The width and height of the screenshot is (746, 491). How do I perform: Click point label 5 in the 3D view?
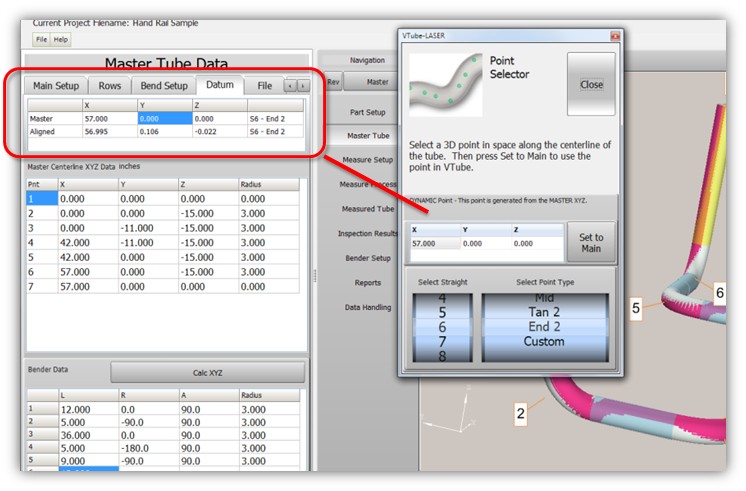(635, 308)
